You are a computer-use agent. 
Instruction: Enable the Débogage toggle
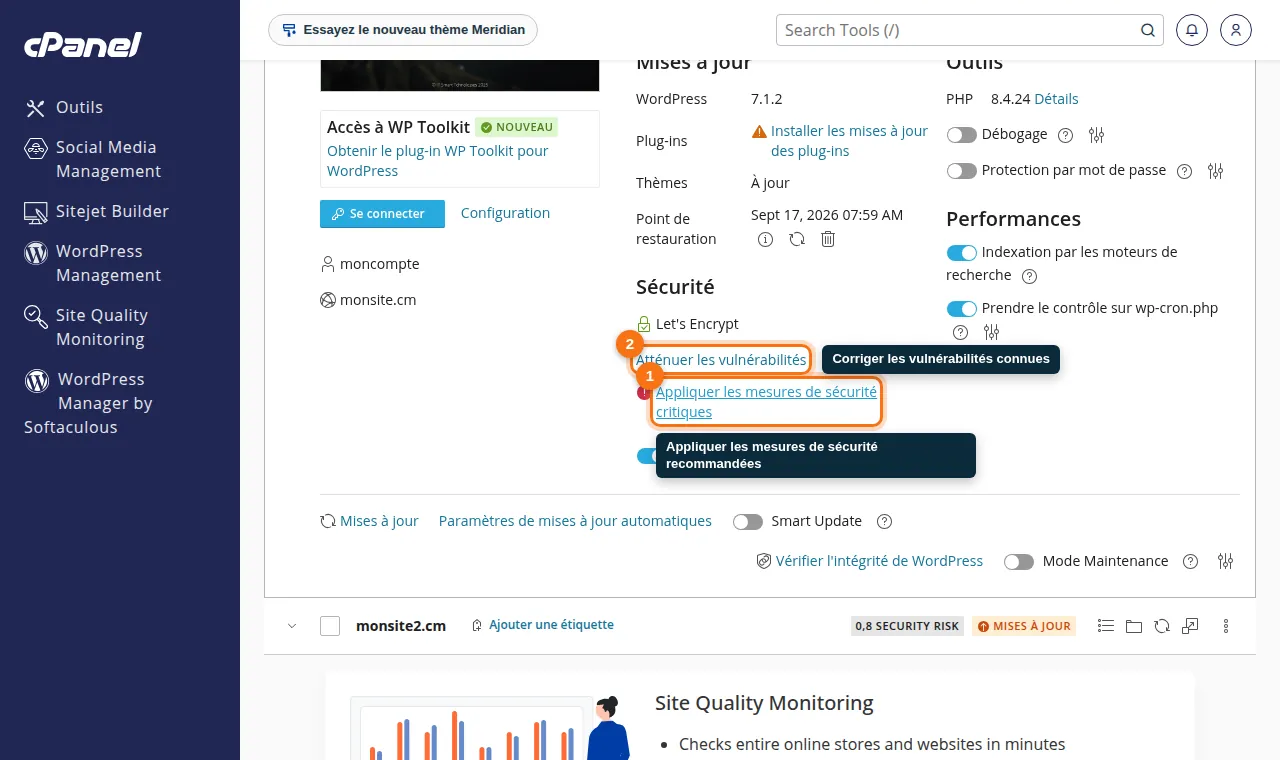(961, 135)
